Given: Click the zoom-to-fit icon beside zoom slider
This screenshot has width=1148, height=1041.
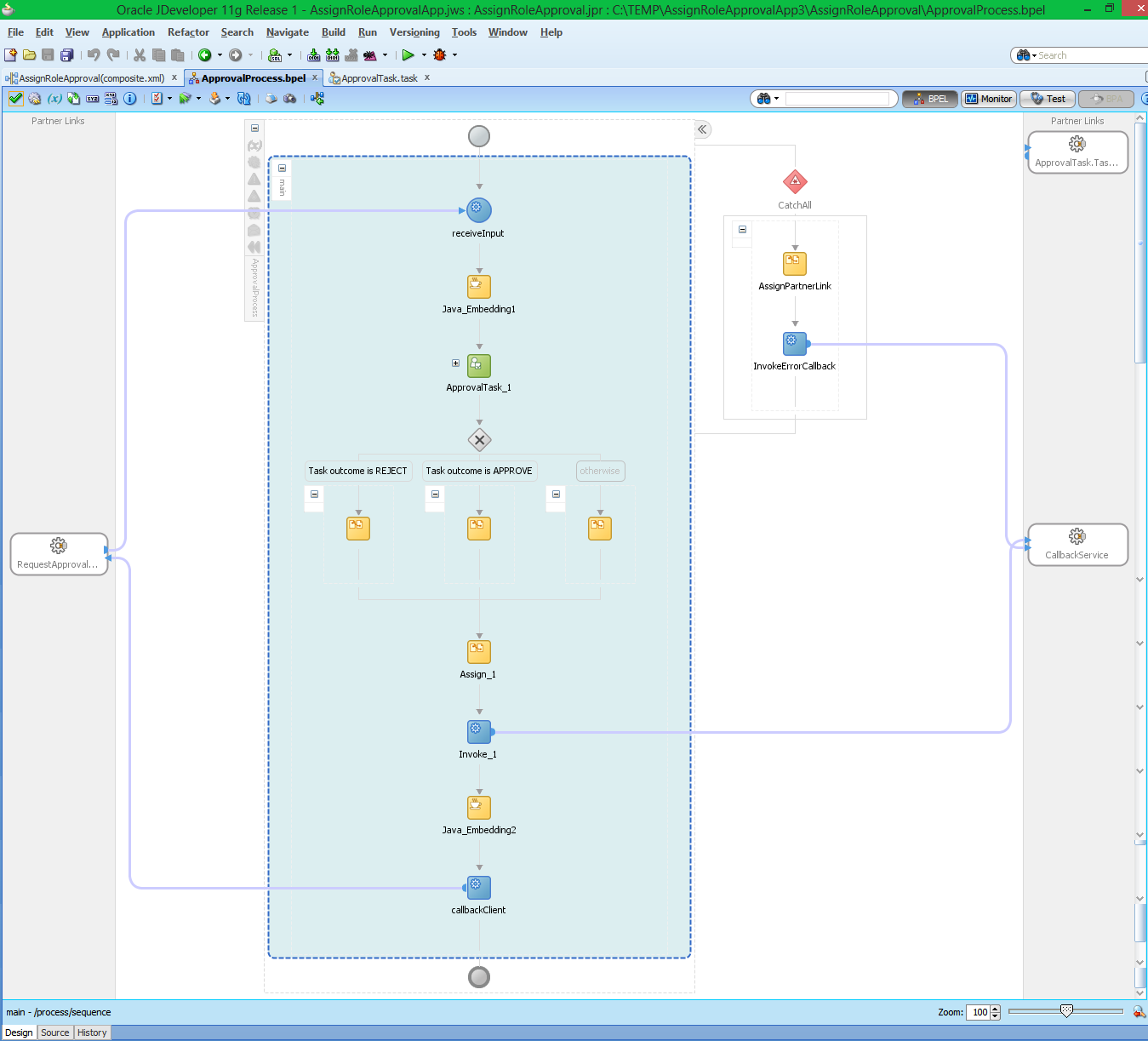Looking at the screenshot, I should click(1139, 1012).
